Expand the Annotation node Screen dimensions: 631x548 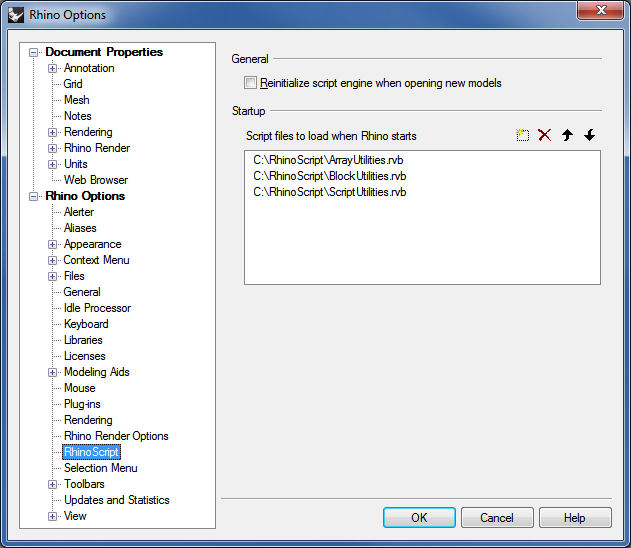[x=52, y=68]
